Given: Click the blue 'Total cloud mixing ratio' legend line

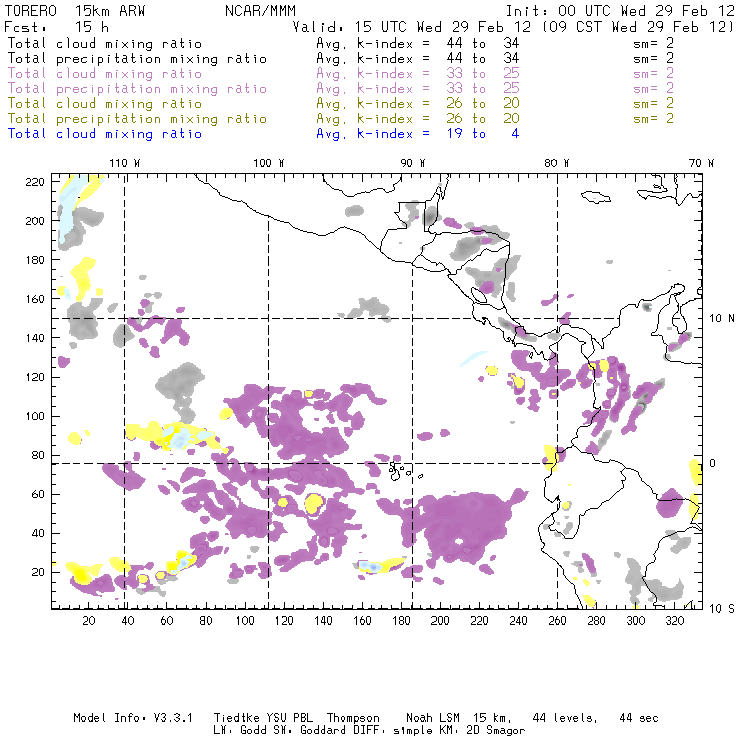Looking at the screenshot, I should click(105, 134).
